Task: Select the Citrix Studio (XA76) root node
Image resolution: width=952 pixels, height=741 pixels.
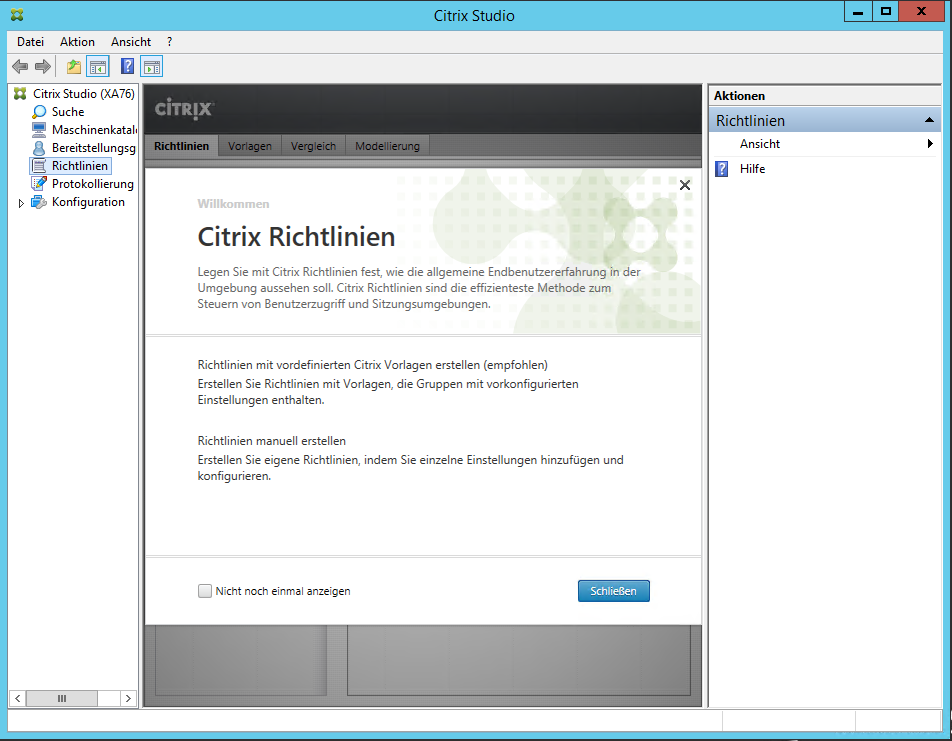Action: [84, 94]
